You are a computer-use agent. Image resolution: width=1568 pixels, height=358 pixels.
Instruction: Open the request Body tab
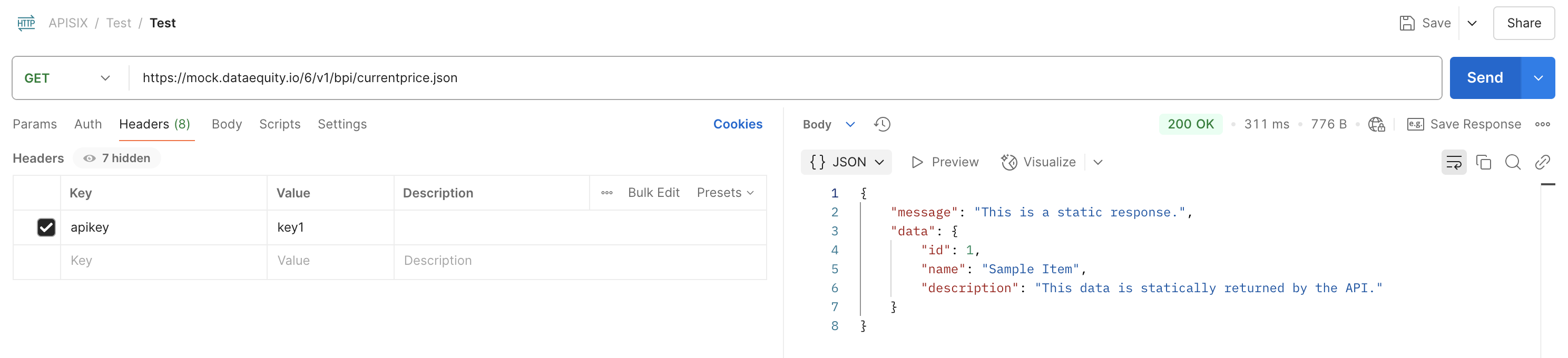pyautogui.click(x=227, y=124)
